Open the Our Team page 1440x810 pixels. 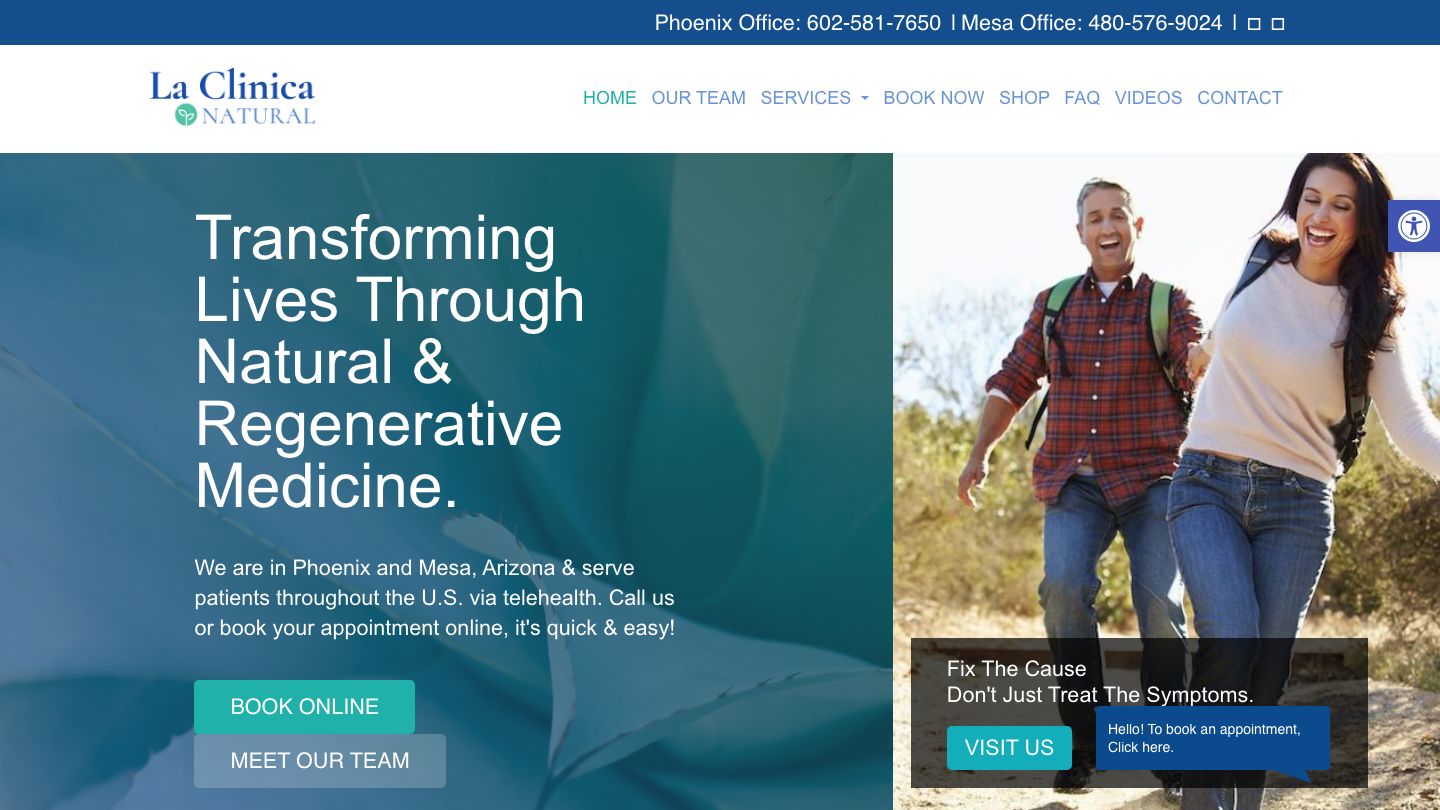[699, 98]
